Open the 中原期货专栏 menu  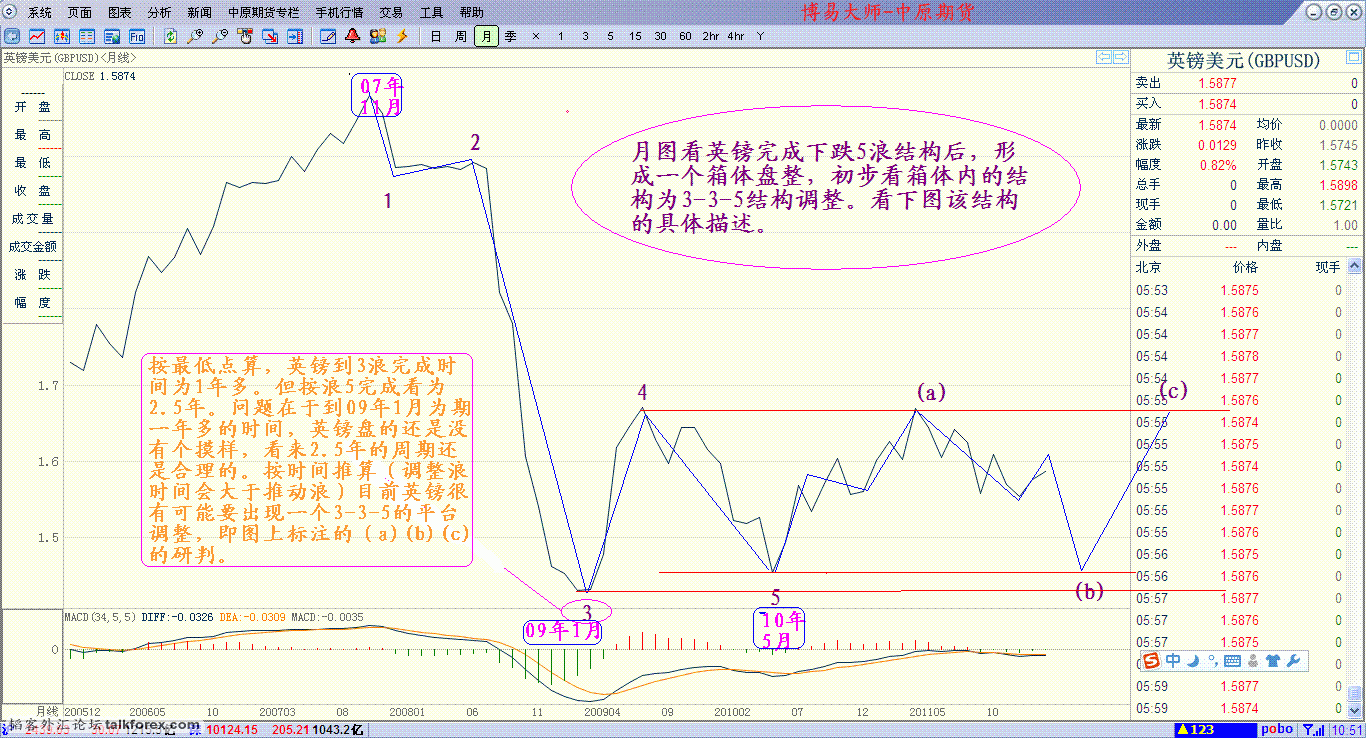click(263, 13)
